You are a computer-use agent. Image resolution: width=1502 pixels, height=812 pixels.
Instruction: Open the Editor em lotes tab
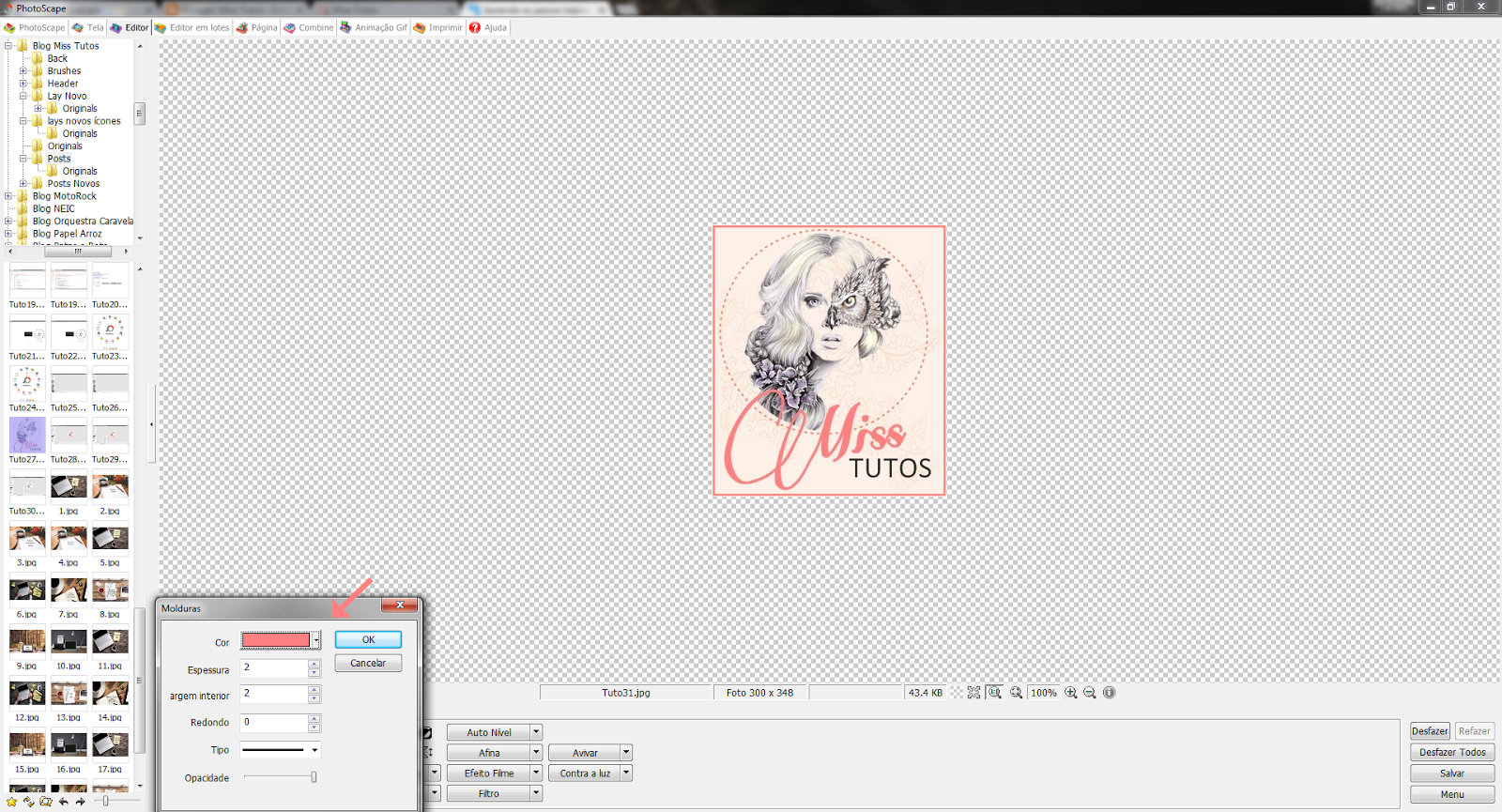click(x=192, y=27)
